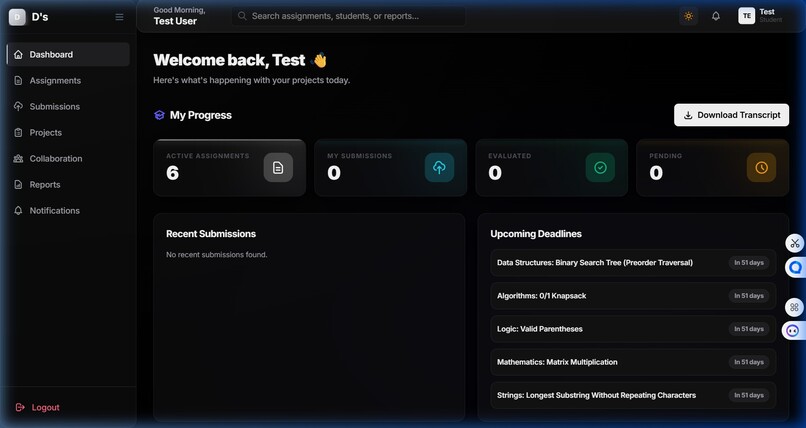Click the 'In 51 days' badge for Knapsack
The width and height of the screenshot is (806, 428).
(748, 296)
